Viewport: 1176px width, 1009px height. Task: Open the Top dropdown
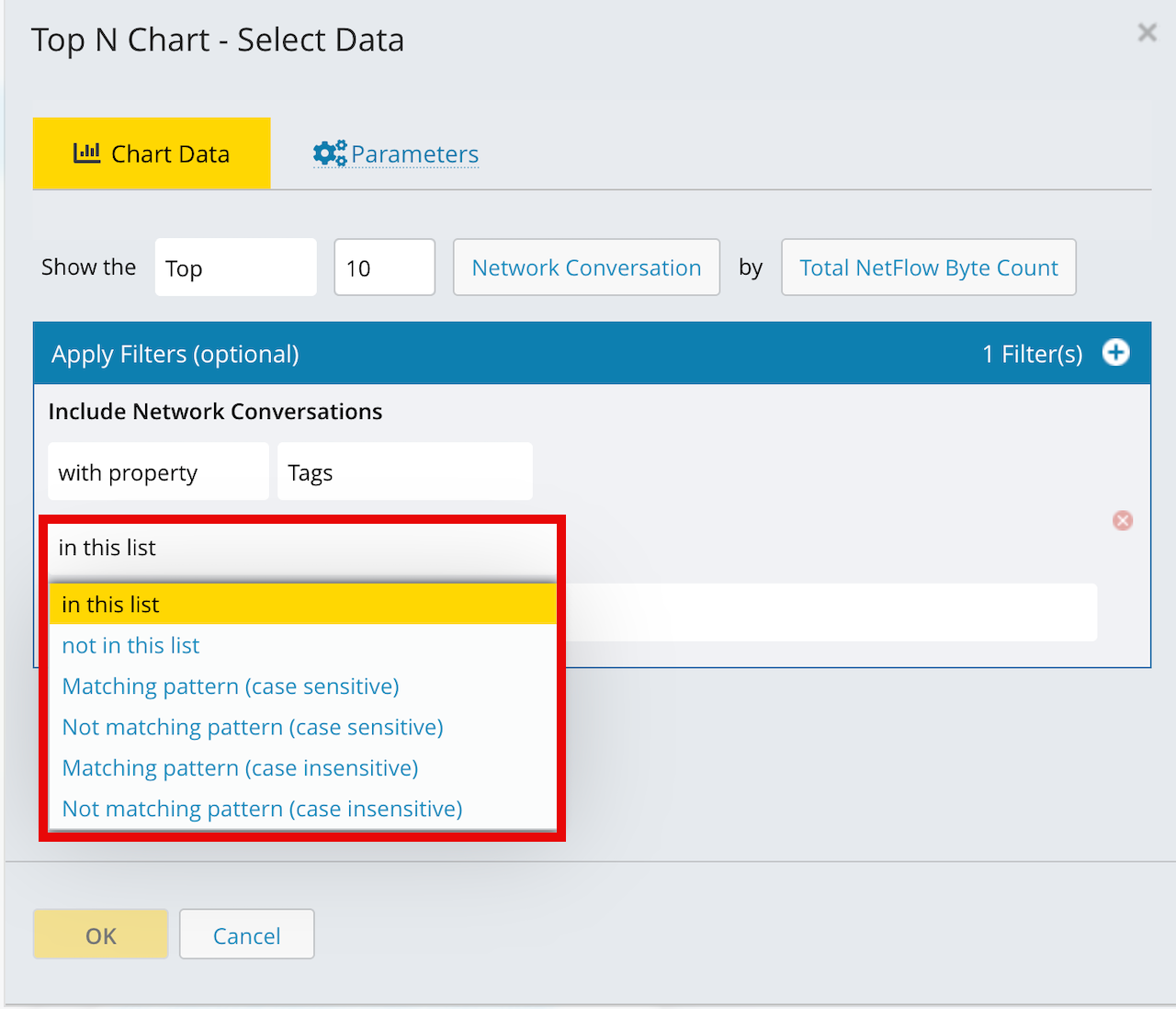(x=235, y=267)
